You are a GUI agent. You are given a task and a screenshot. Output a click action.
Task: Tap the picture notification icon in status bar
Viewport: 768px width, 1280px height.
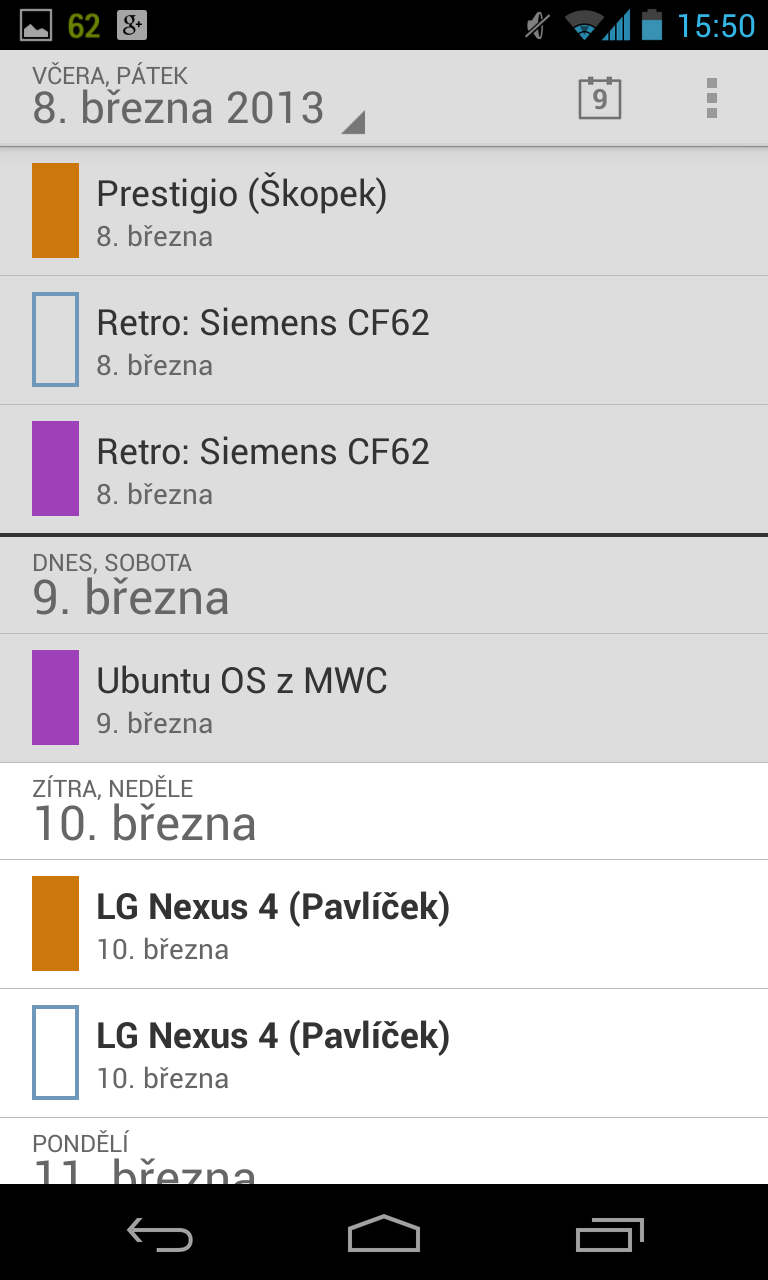[36, 25]
